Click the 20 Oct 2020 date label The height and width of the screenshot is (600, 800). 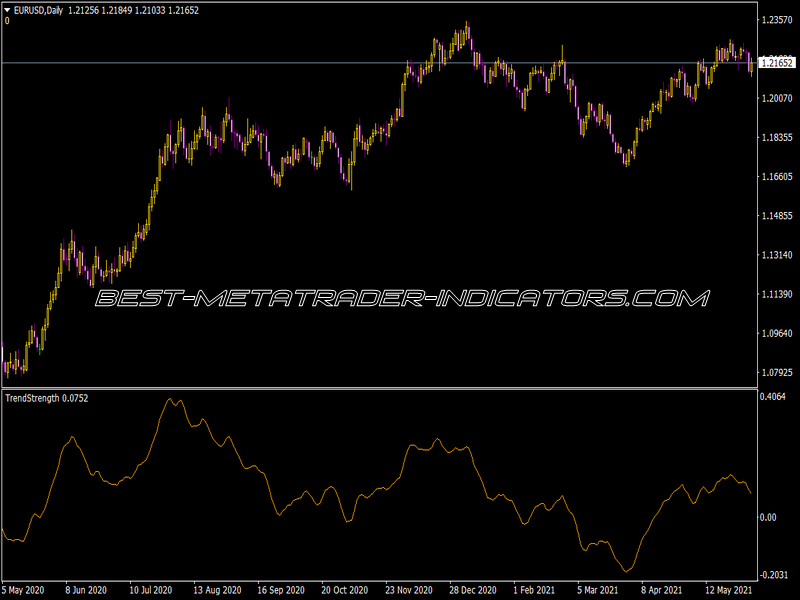344,590
